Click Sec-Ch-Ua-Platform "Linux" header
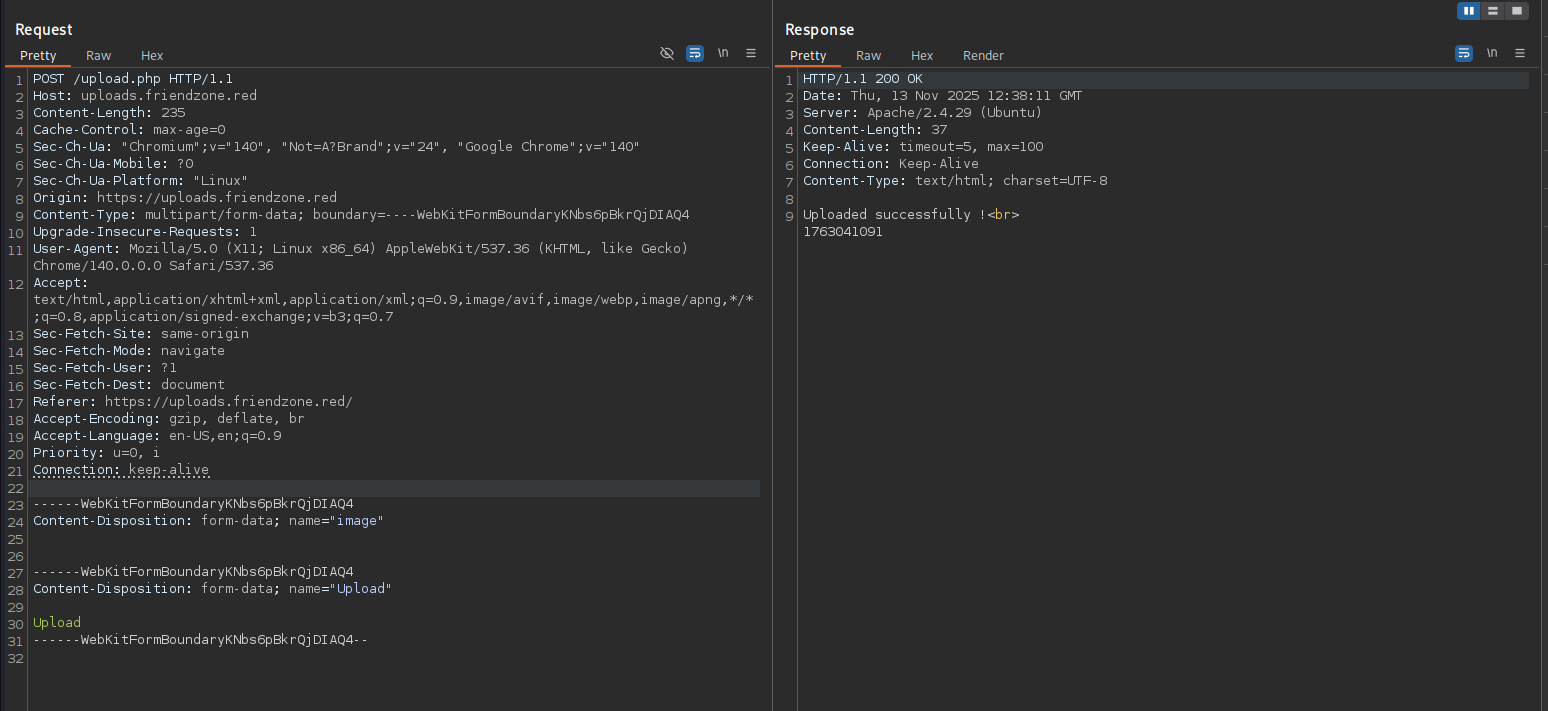Viewport: 1548px width, 711px height. coord(141,181)
